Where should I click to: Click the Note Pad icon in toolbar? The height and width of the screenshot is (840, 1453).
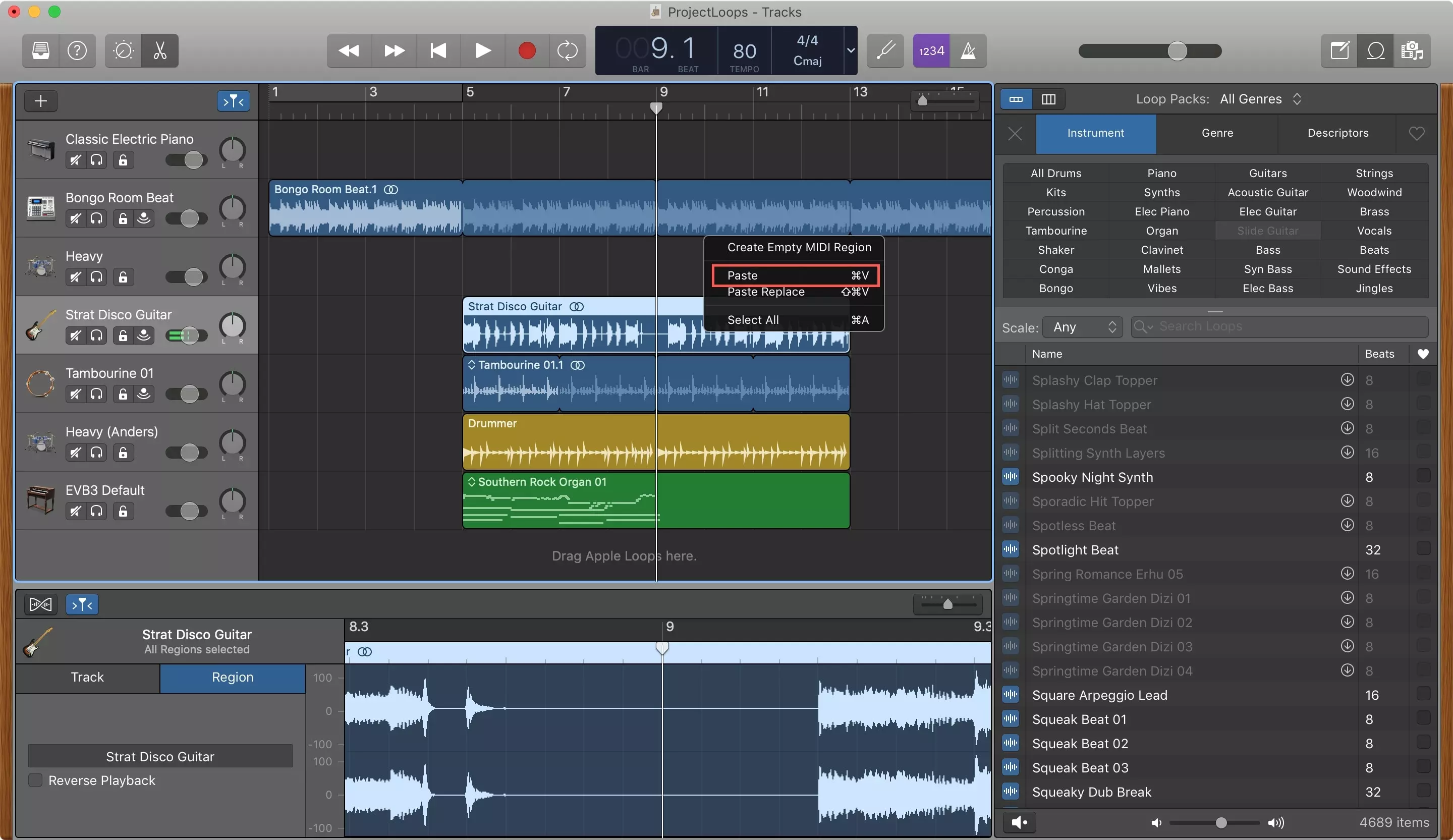point(1339,50)
